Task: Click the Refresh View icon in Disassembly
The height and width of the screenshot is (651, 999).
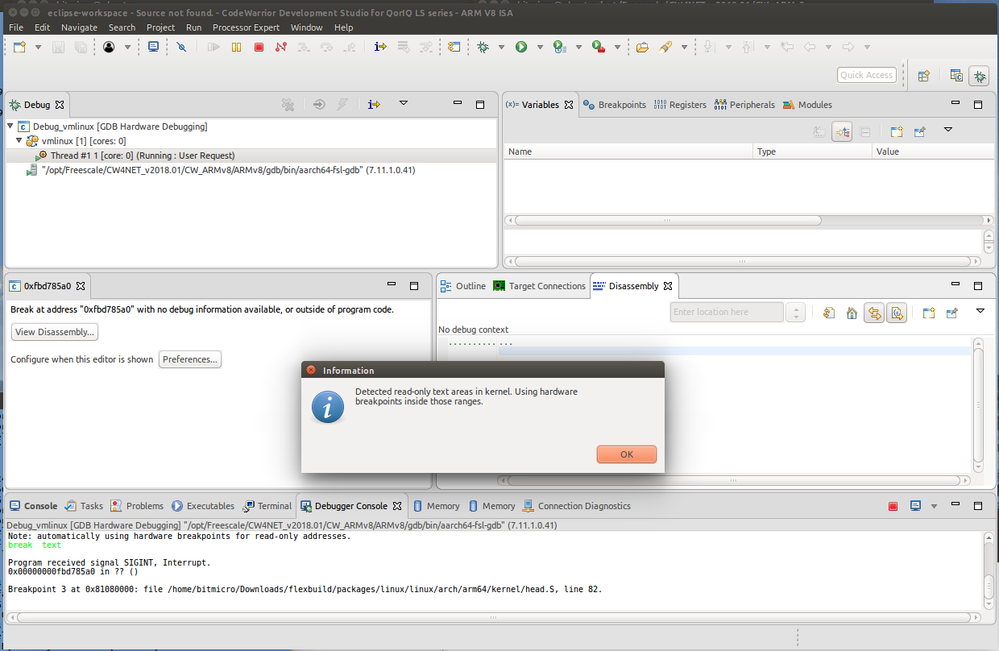Action: (x=829, y=313)
